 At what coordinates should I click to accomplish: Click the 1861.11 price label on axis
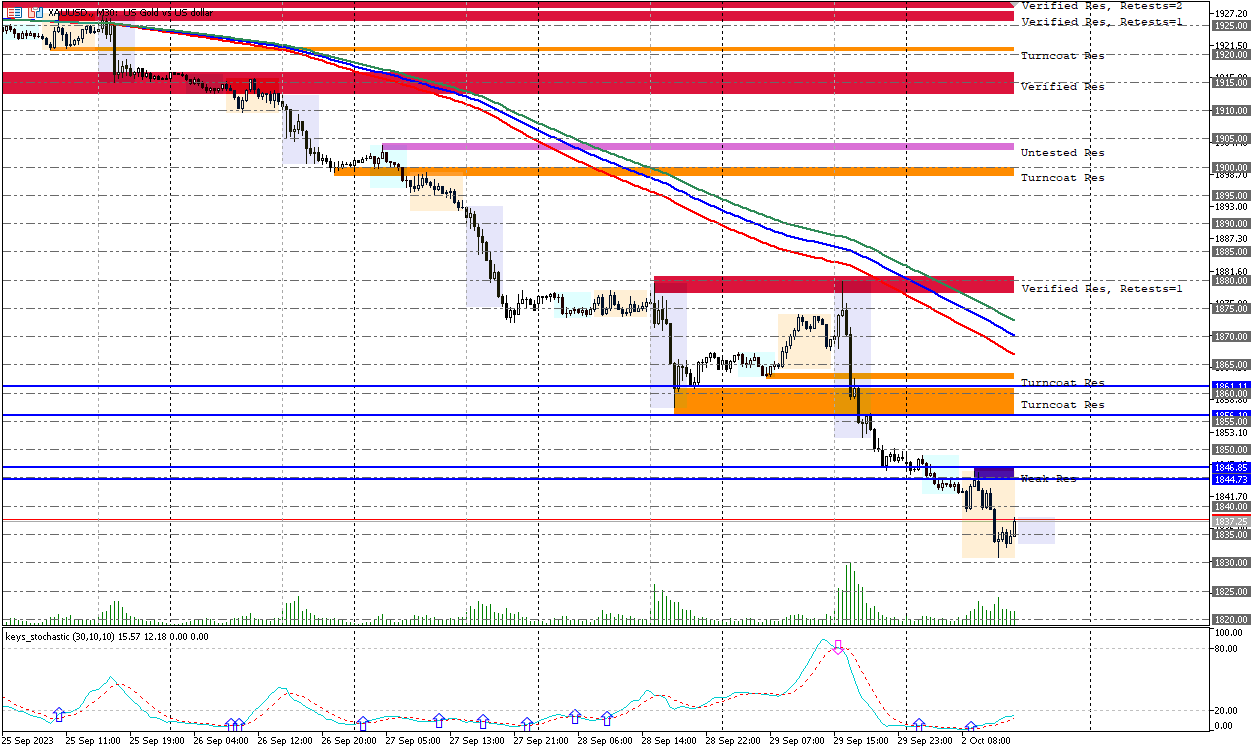coord(1228,386)
